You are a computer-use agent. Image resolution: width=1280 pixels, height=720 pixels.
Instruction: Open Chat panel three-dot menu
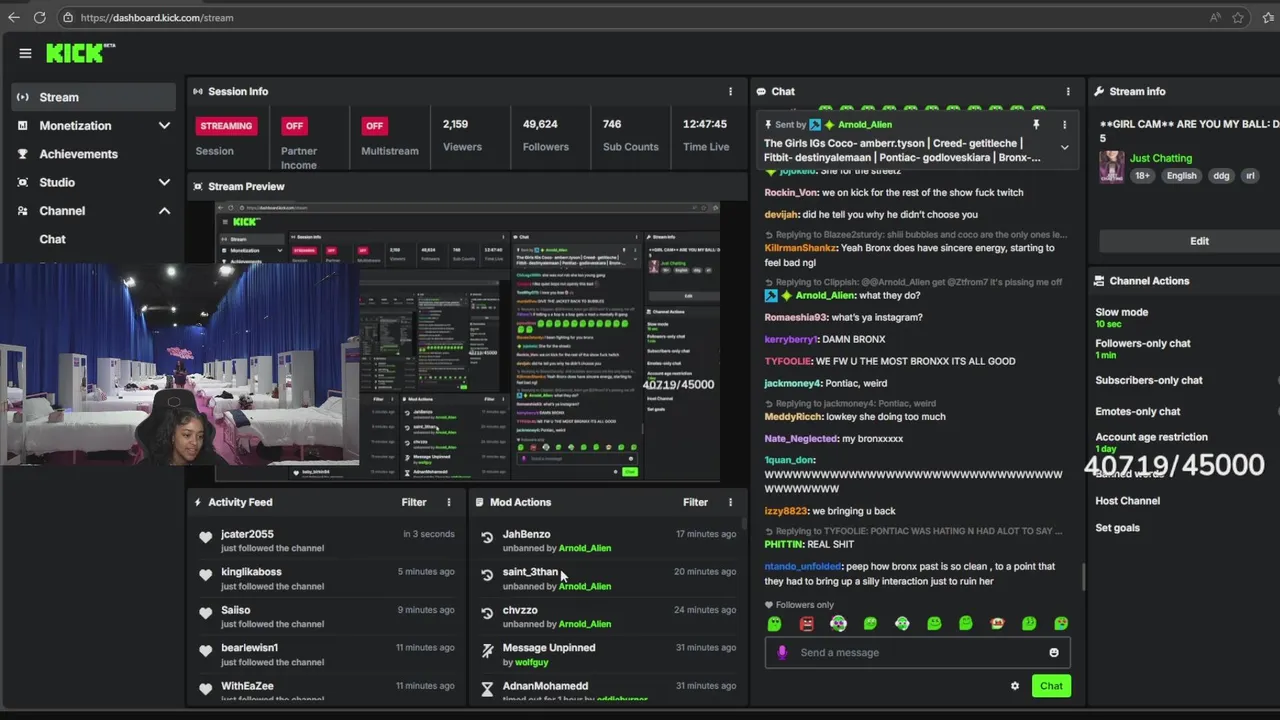click(x=1068, y=91)
